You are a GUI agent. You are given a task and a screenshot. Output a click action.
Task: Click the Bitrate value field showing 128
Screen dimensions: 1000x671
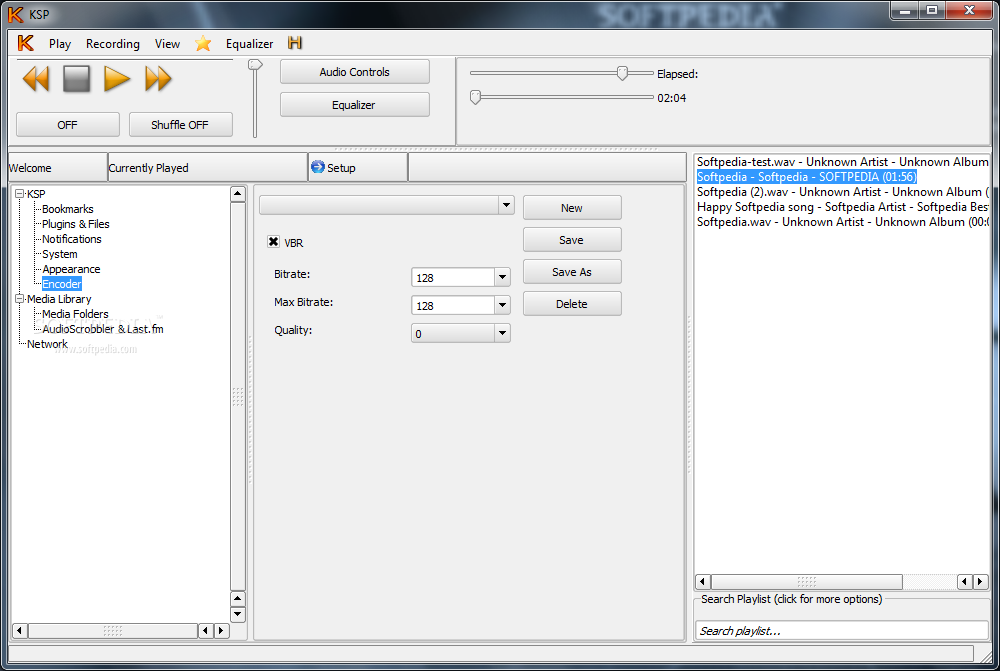tap(453, 277)
